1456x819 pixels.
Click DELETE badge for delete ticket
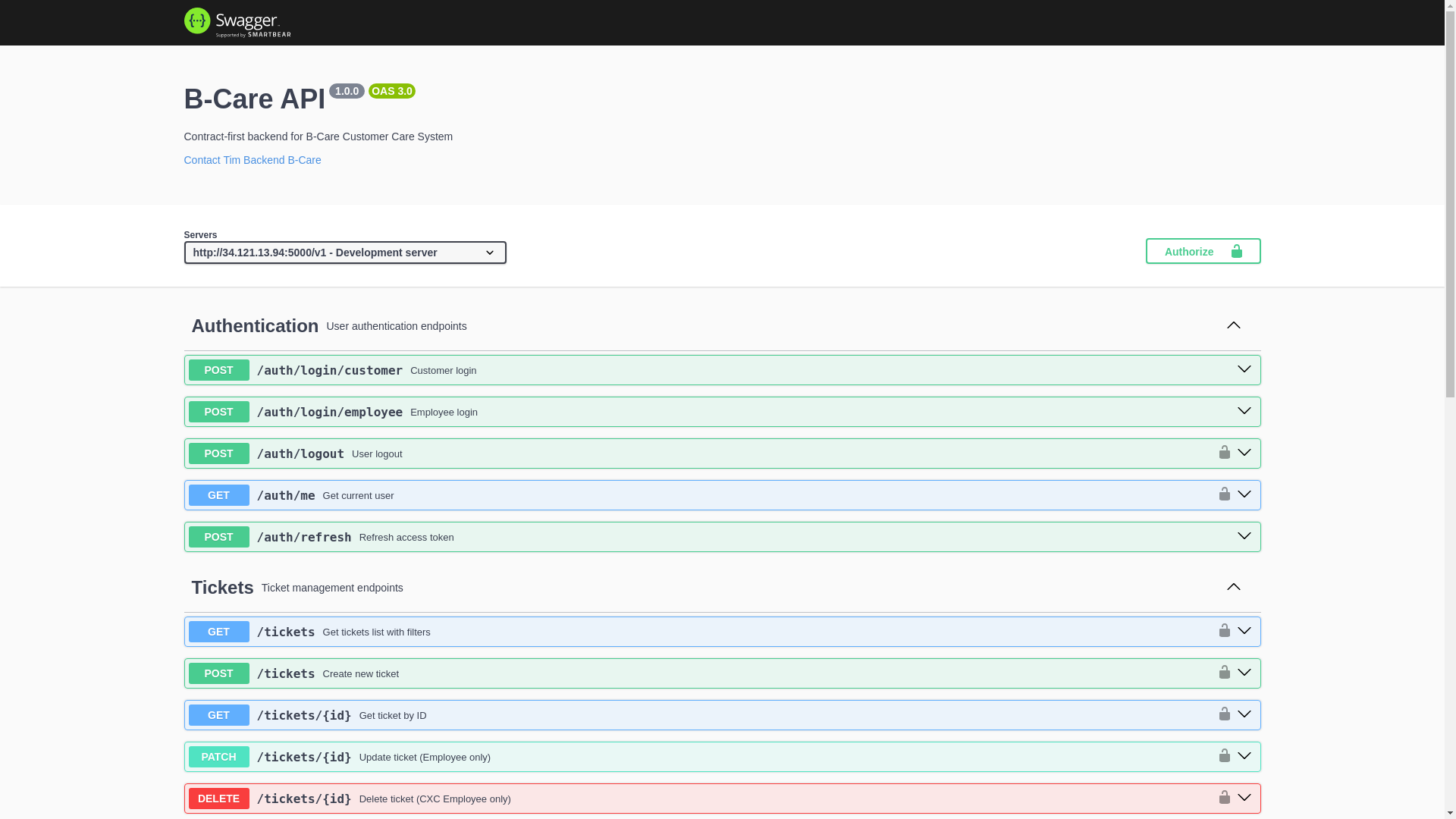point(218,799)
